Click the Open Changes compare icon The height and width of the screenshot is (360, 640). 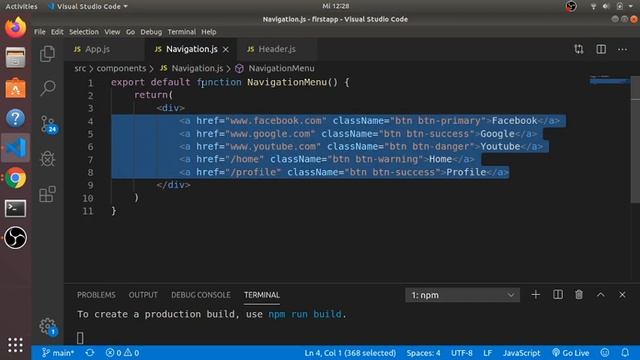tap(579, 49)
